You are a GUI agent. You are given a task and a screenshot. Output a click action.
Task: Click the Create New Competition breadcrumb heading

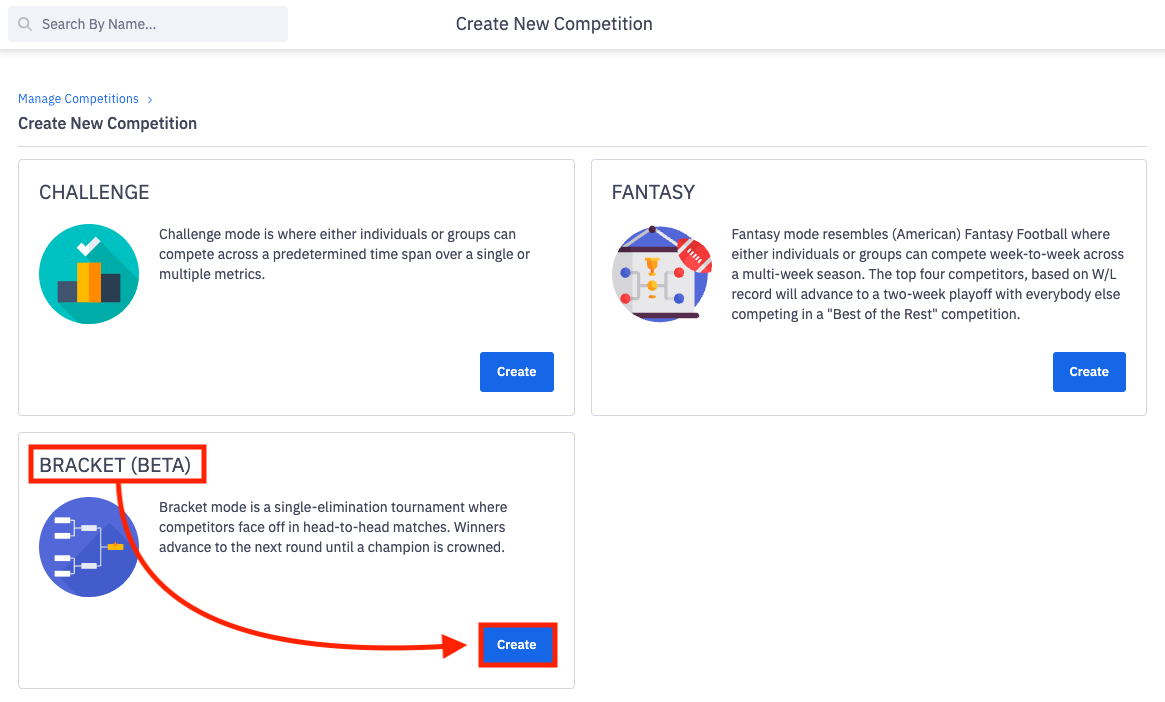pyautogui.click(x=107, y=124)
